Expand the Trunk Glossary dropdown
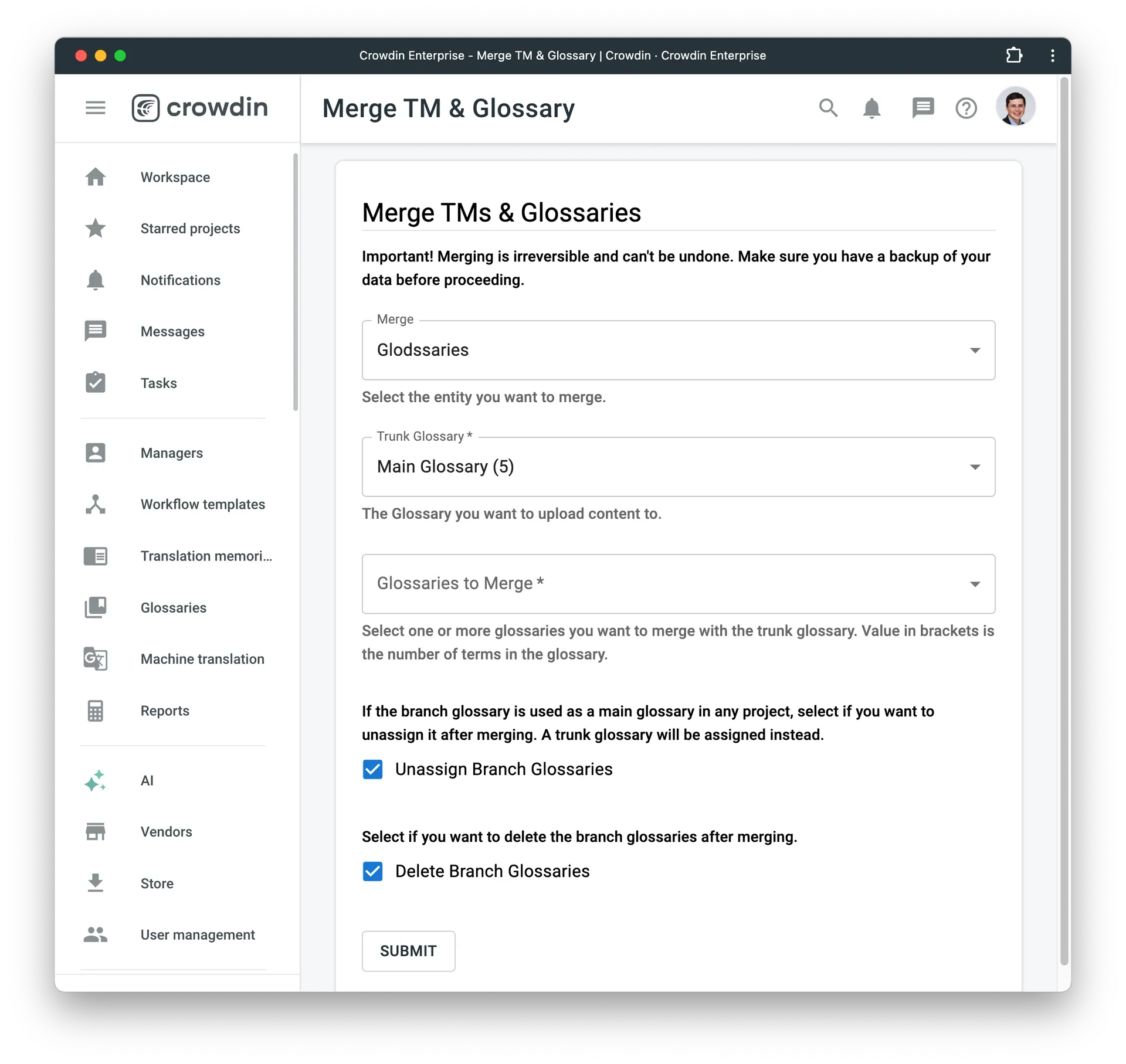This screenshot has height=1064, width=1126. tap(974, 467)
